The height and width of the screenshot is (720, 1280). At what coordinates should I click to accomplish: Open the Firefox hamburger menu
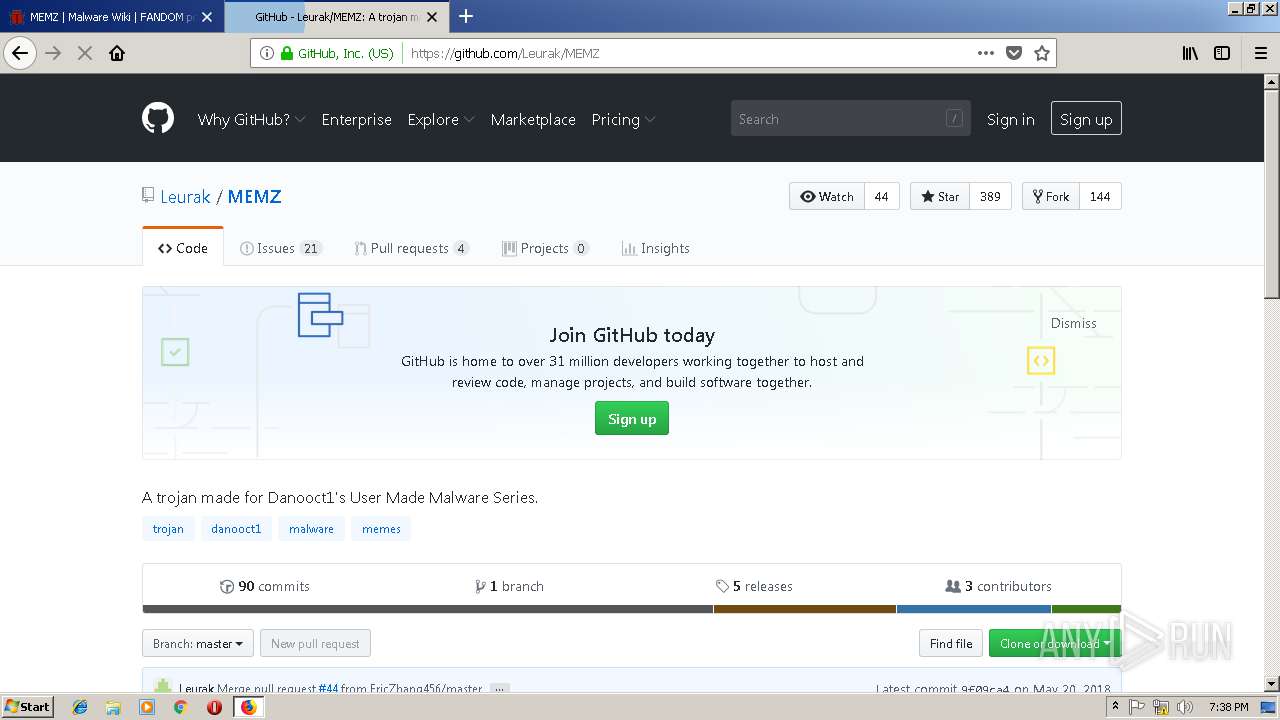(x=1261, y=54)
